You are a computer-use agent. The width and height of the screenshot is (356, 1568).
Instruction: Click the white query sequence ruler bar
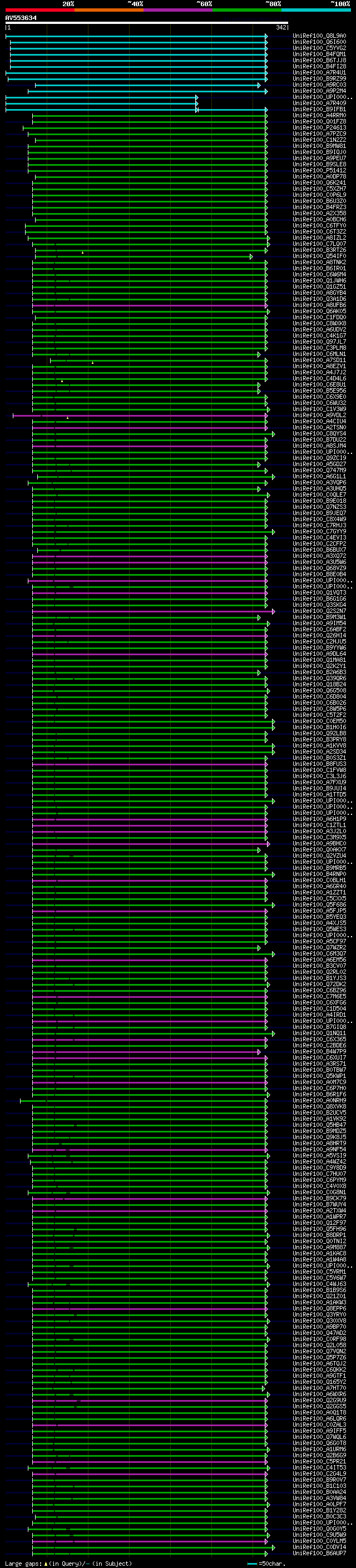(147, 22)
